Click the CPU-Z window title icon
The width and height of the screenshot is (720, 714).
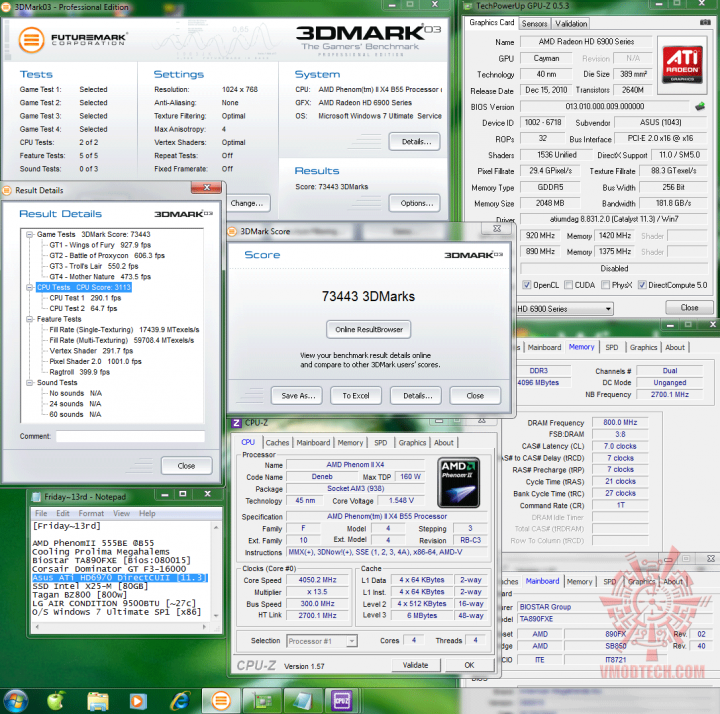click(236, 423)
